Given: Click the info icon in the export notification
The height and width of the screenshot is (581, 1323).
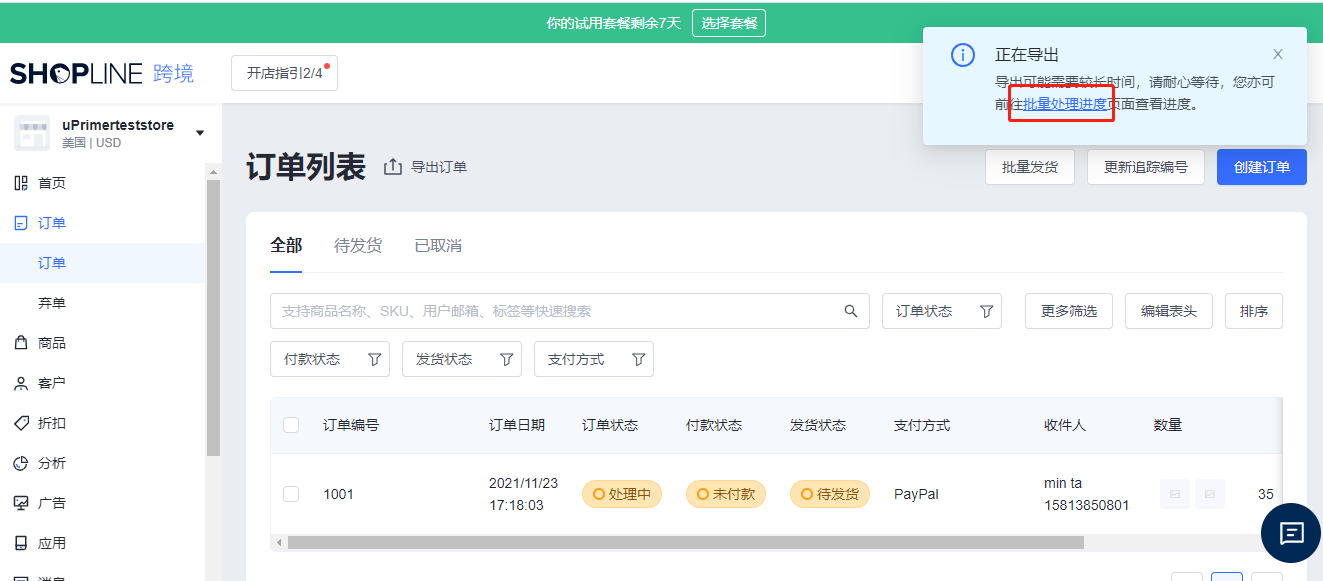Looking at the screenshot, I should coord(962,55).
